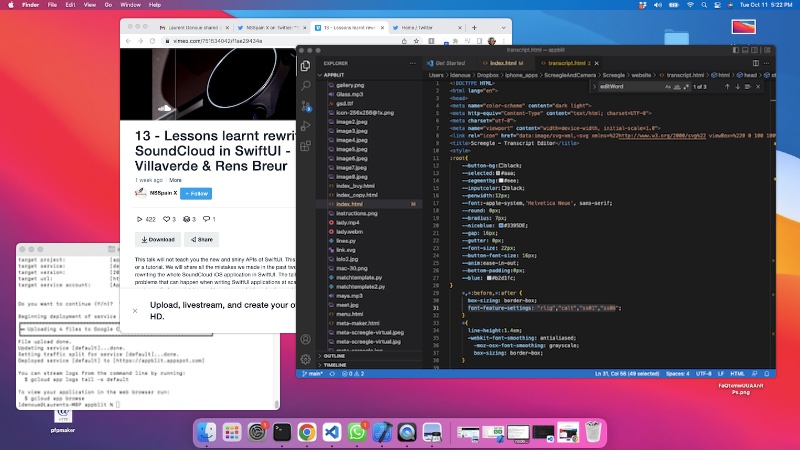Image resolution: width=800 pixels, height=450 pixels.
Task: Click the likes heart icon on Vimeo page
Action: [166, 219]
